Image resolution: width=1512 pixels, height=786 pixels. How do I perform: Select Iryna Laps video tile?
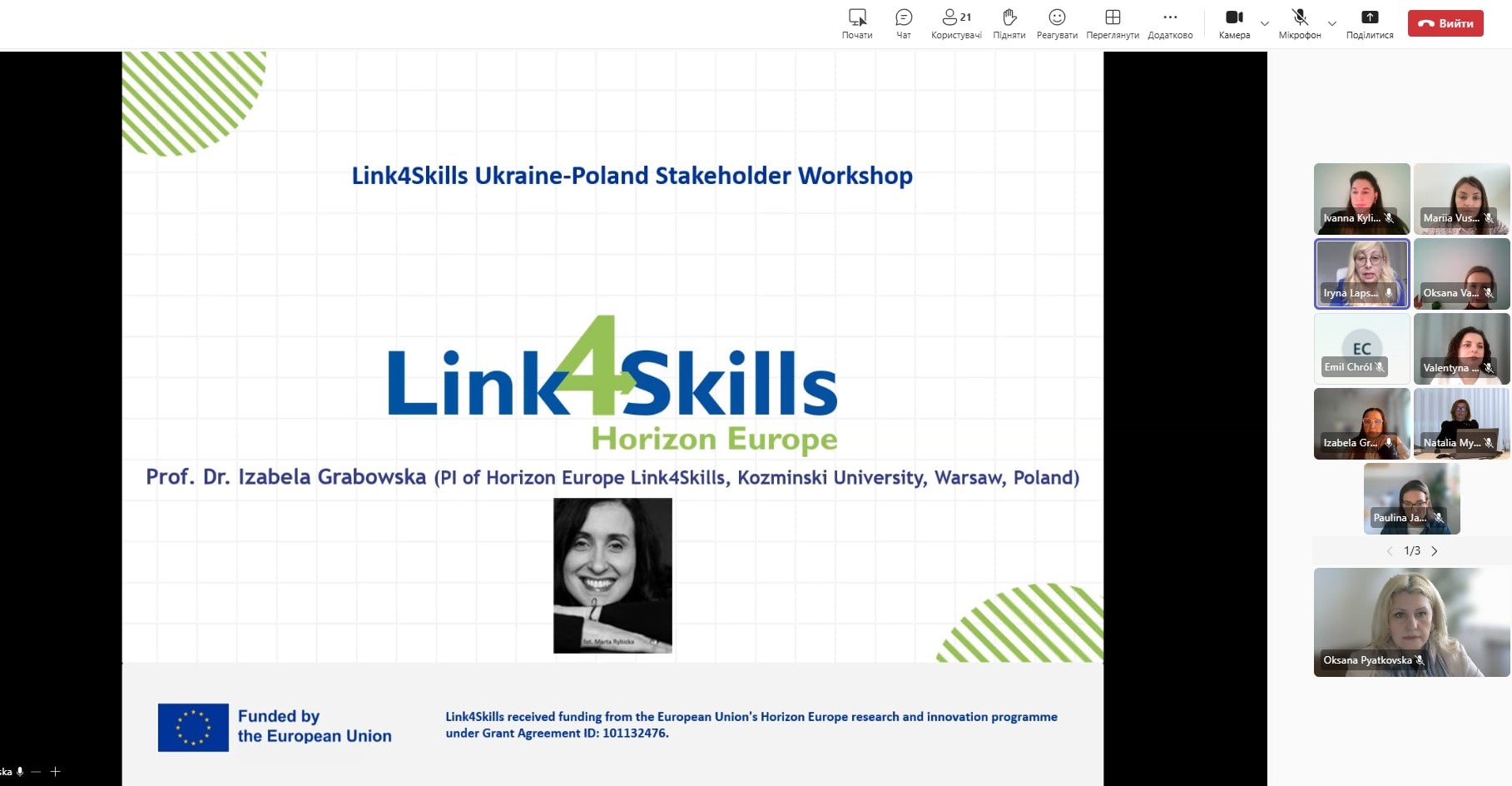coord(1361,273)
